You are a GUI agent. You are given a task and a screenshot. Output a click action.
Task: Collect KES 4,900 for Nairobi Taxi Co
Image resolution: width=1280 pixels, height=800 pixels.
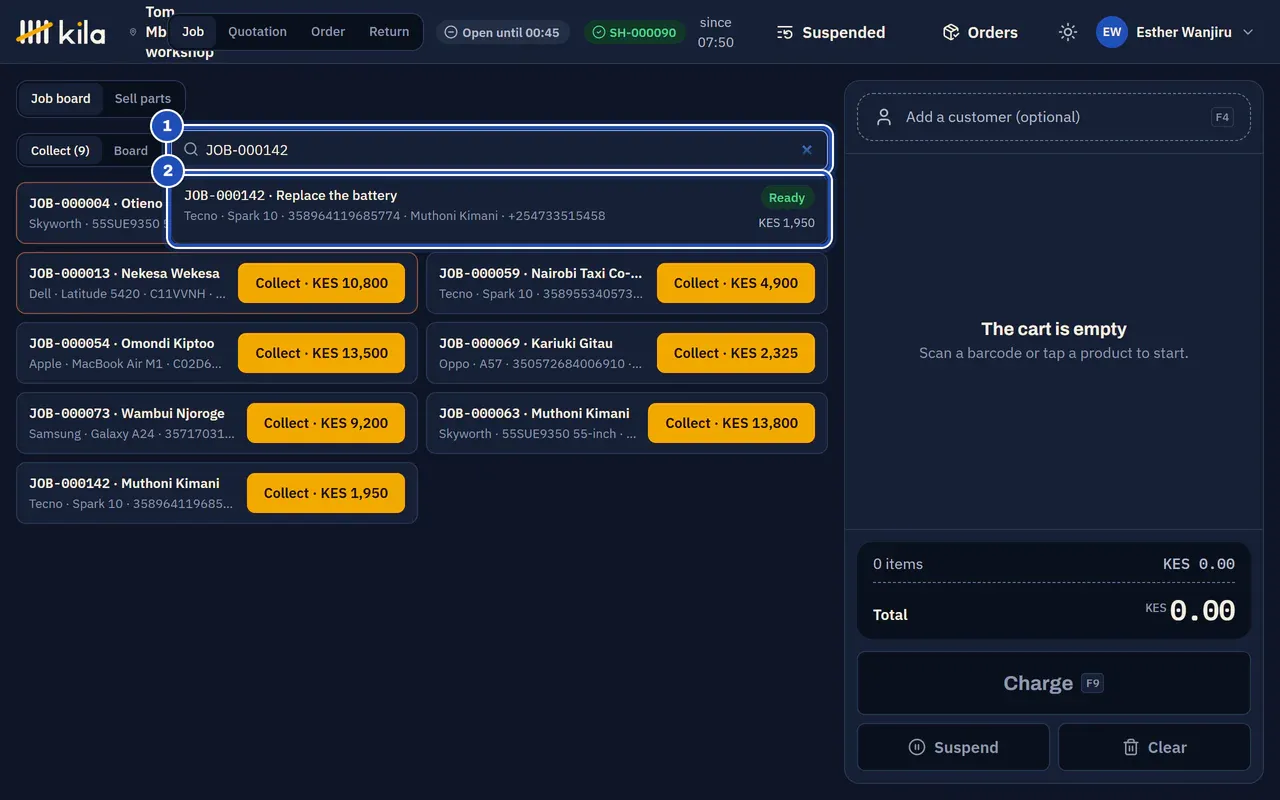(x=736, y=283)
